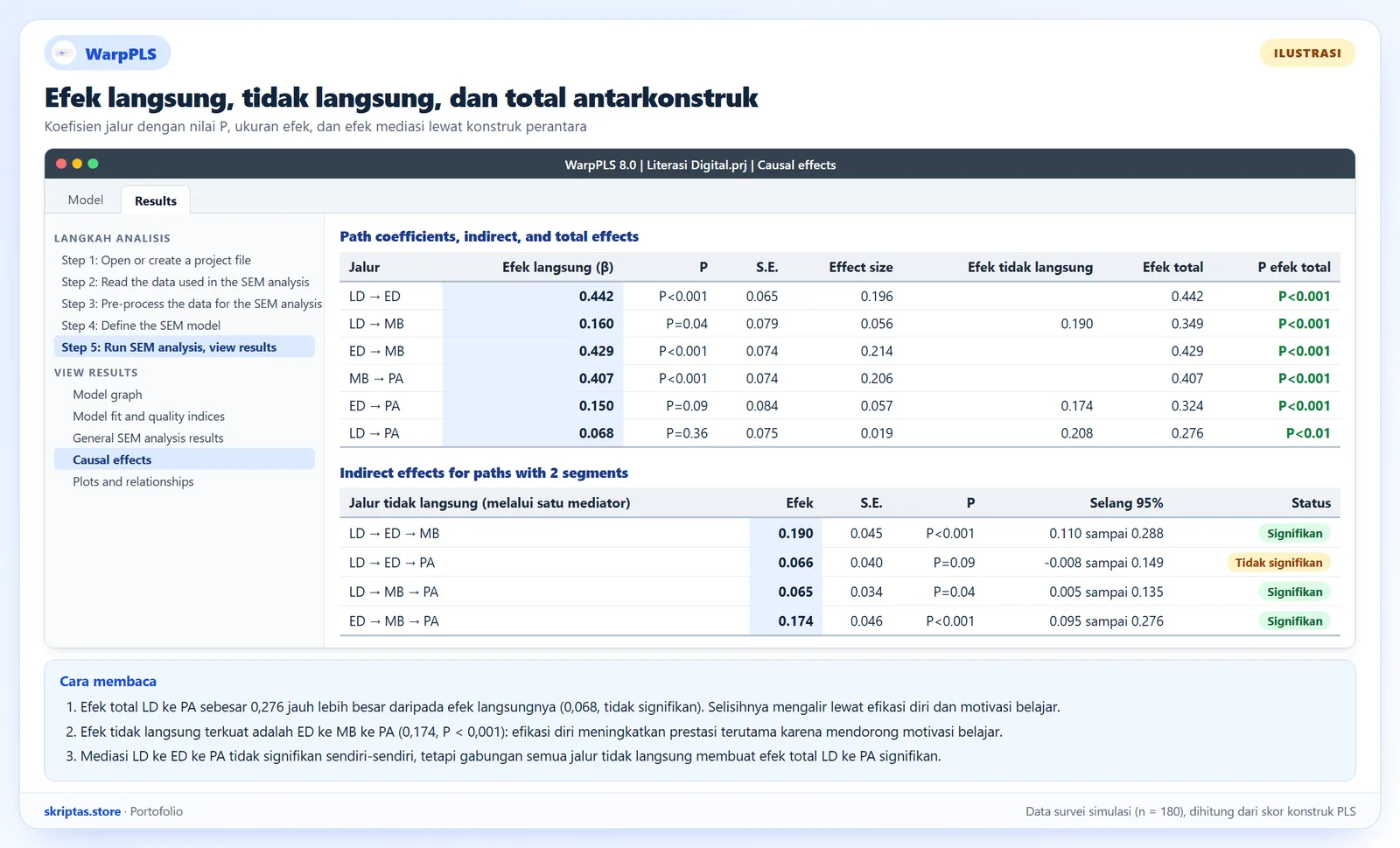The image size is (1400, 848).
Task: Click Signifikan badge in LD → ED → MB row
Action: coord(1294,533)
